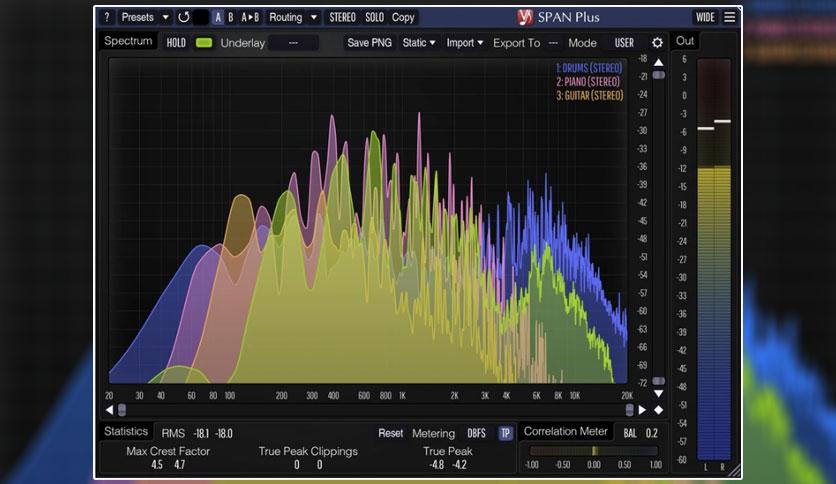Open the Import dropdown menu

click(464, 43)
